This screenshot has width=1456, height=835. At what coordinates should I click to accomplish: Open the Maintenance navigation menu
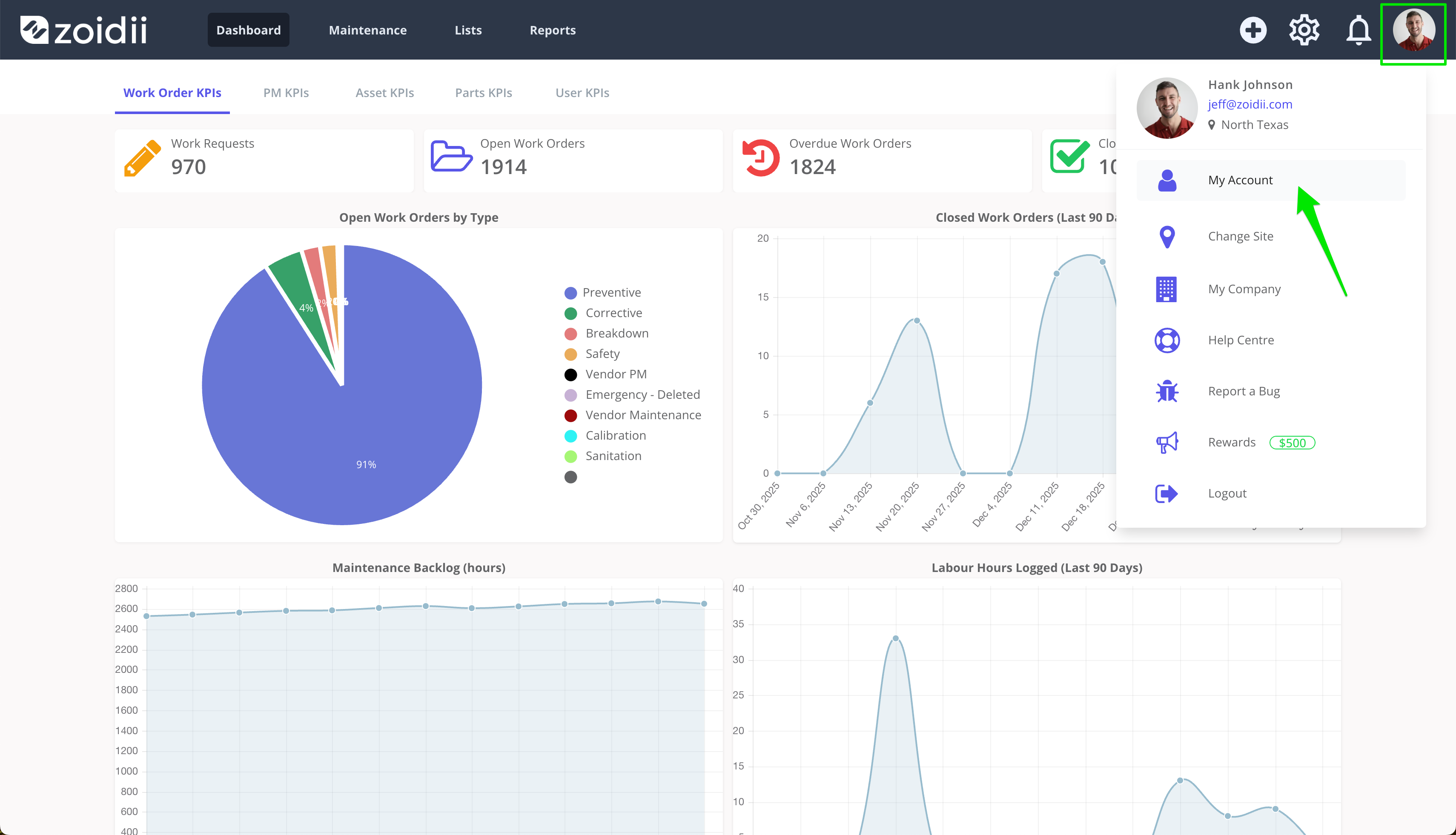click(368, 30)
